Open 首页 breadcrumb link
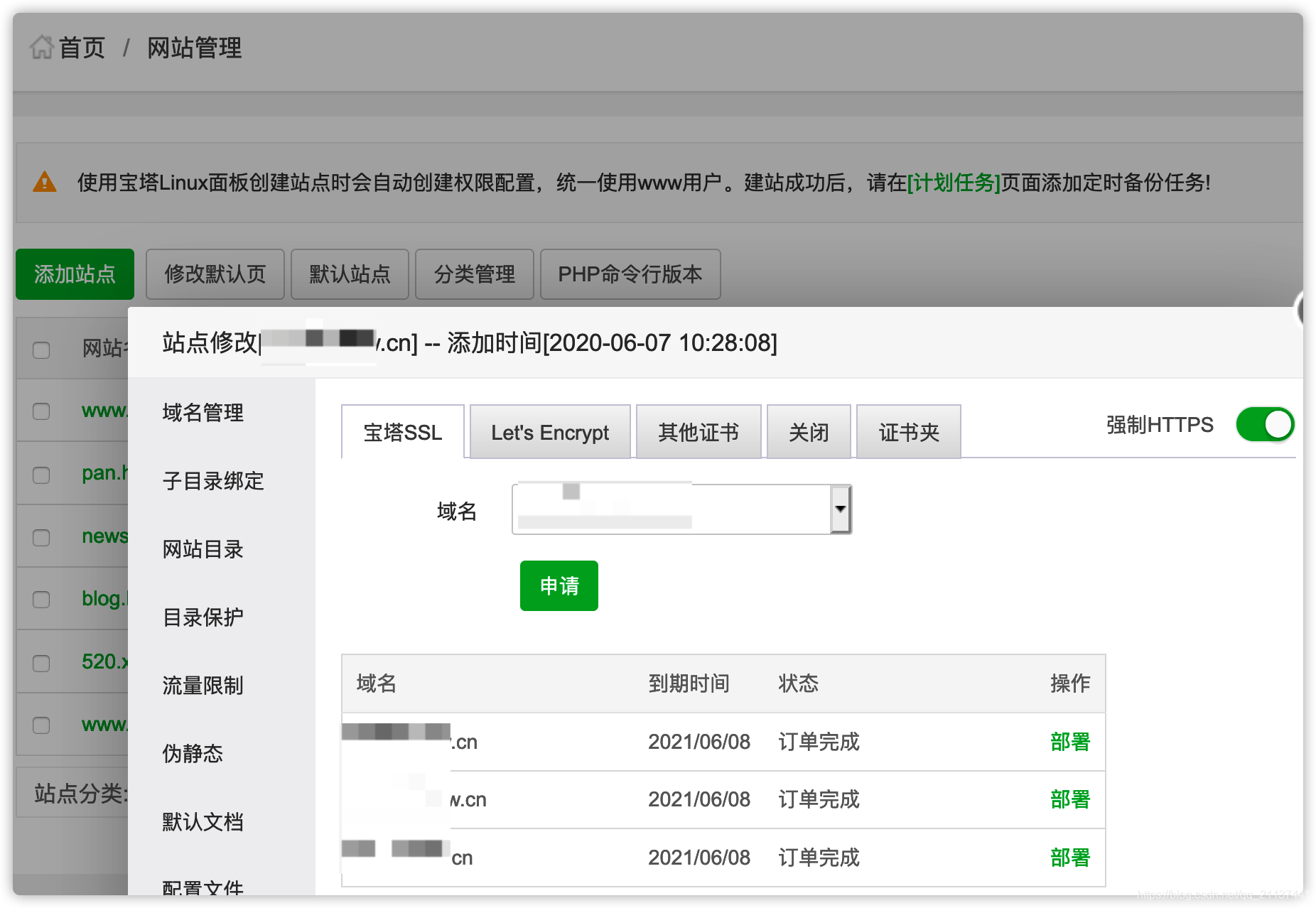The width and height of the screenshot is (1316, 908). 82,48
